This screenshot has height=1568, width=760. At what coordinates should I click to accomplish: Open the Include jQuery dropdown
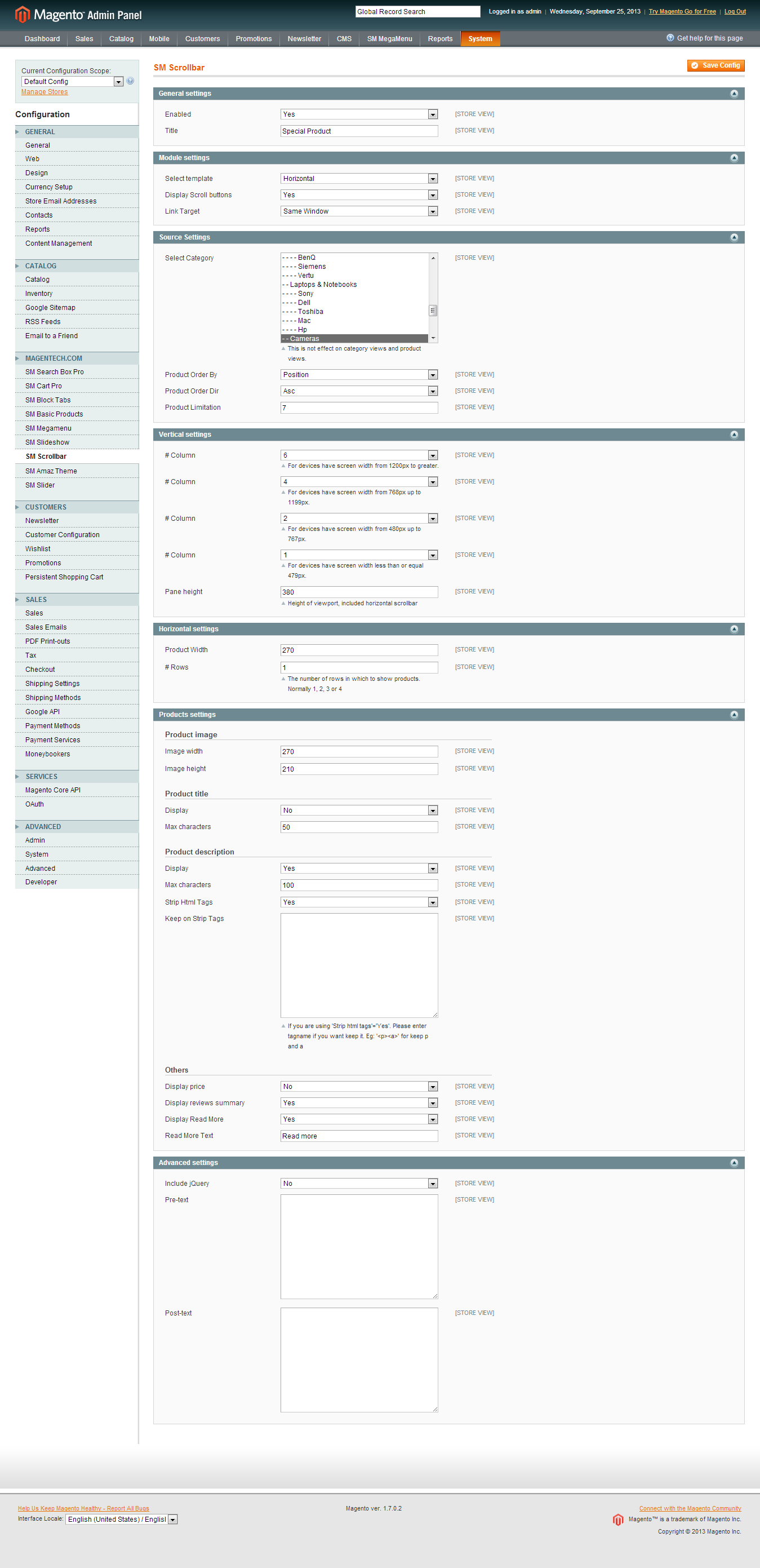coord(359,1183)
